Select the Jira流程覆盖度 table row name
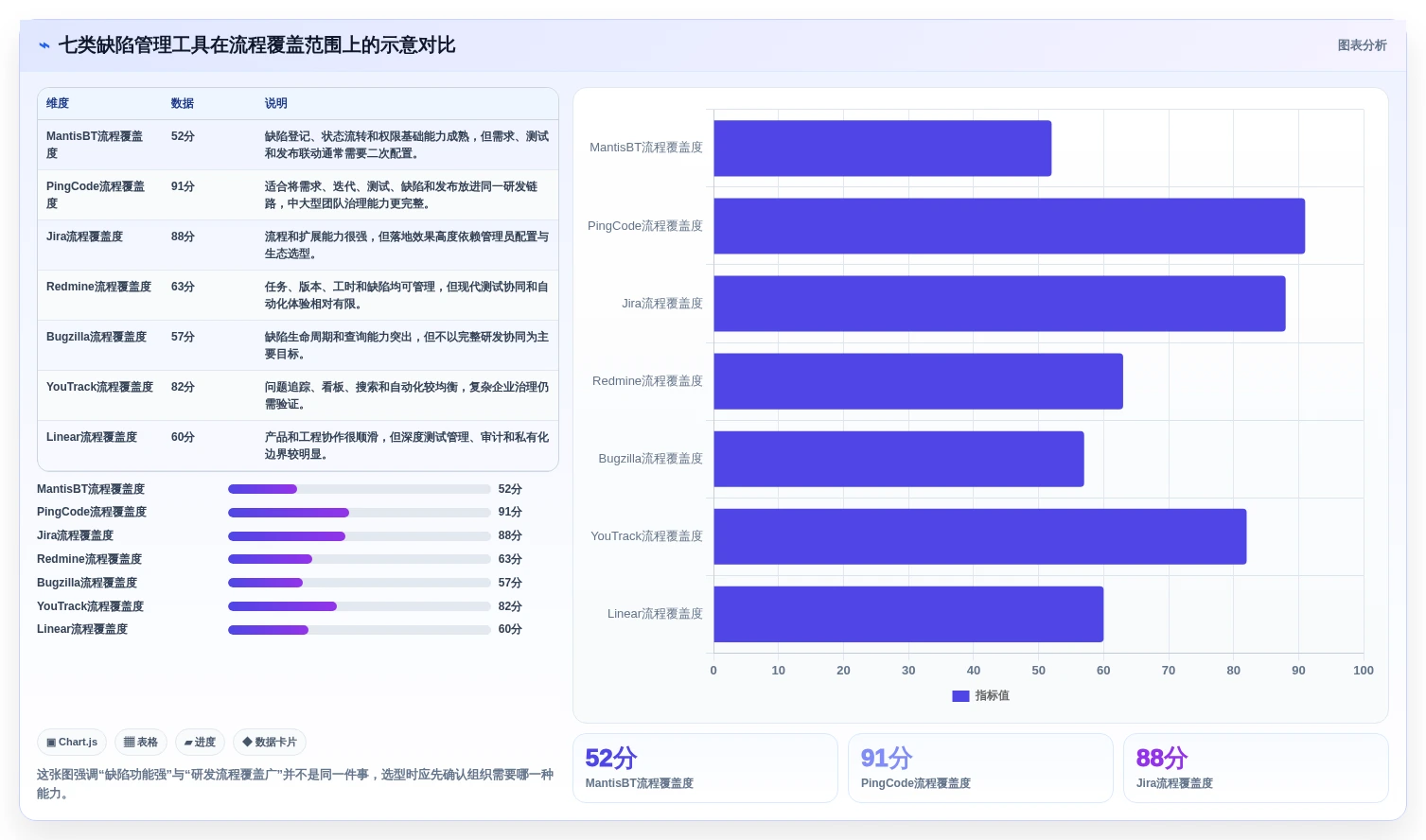 (84, 236)
